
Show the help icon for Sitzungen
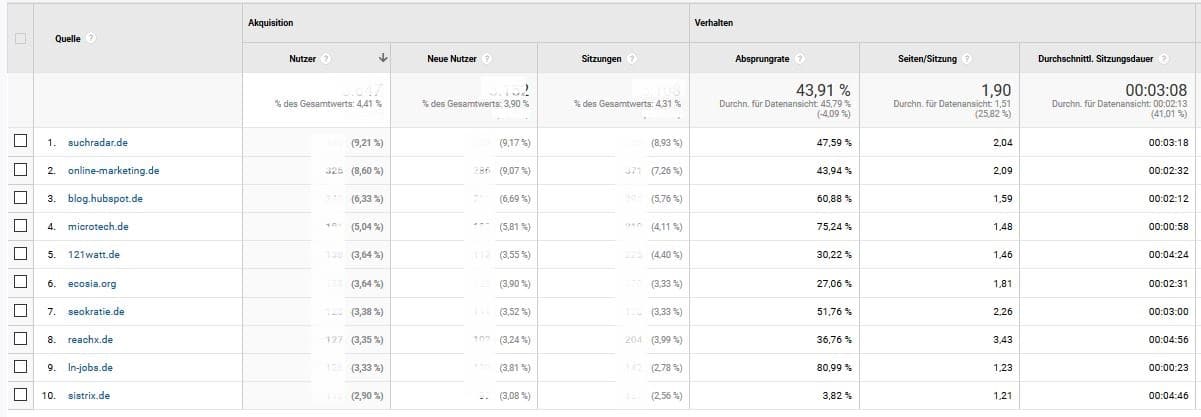[632, 59]
